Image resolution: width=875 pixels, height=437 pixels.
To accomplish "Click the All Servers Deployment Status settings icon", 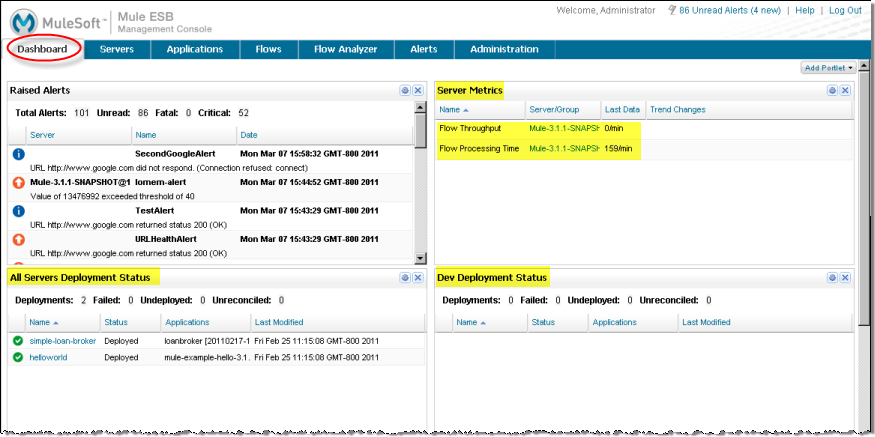I will 405,277.
